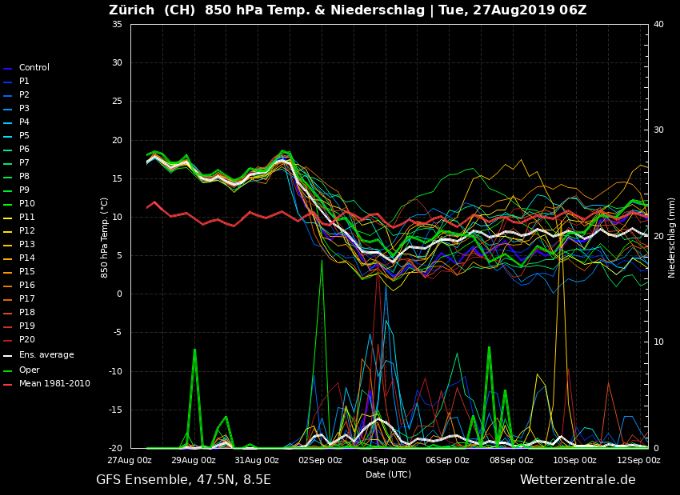Select the "P2" legend entry

[24, 95]
